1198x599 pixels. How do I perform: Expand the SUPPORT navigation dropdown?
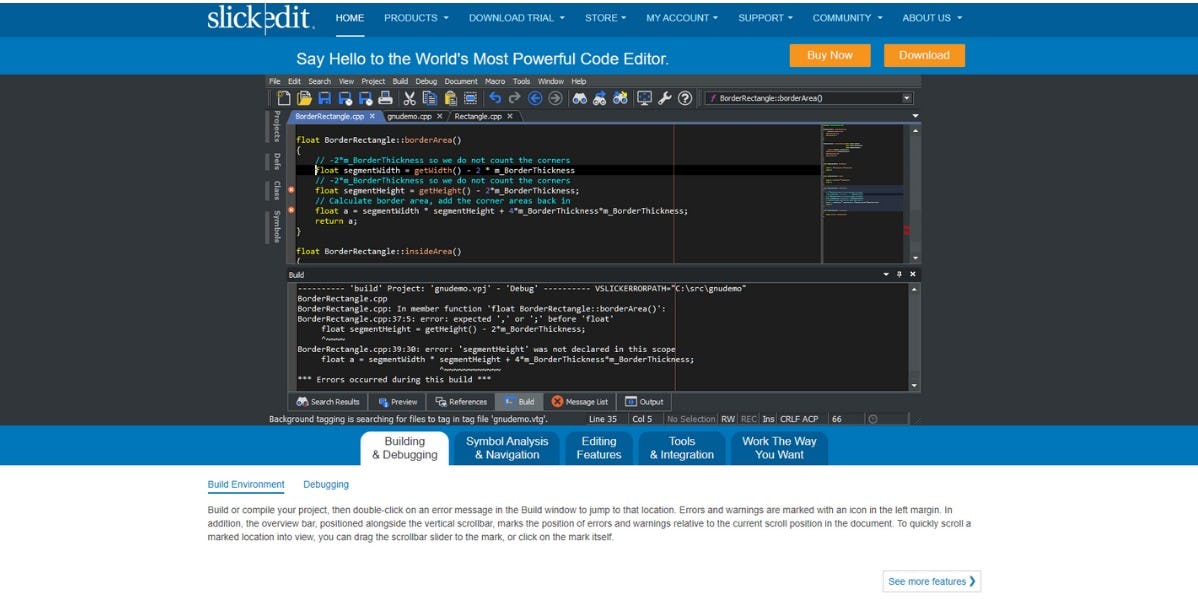765,18
